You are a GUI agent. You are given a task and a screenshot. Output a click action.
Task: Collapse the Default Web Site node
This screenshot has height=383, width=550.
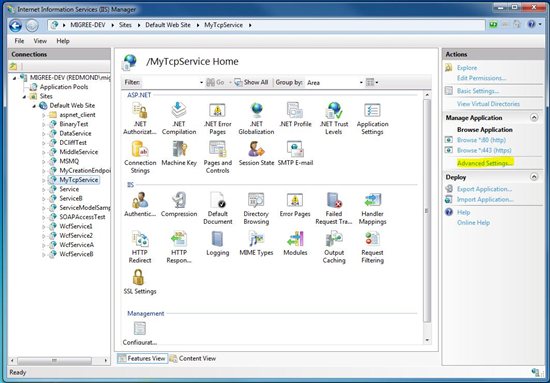point(34,106)
